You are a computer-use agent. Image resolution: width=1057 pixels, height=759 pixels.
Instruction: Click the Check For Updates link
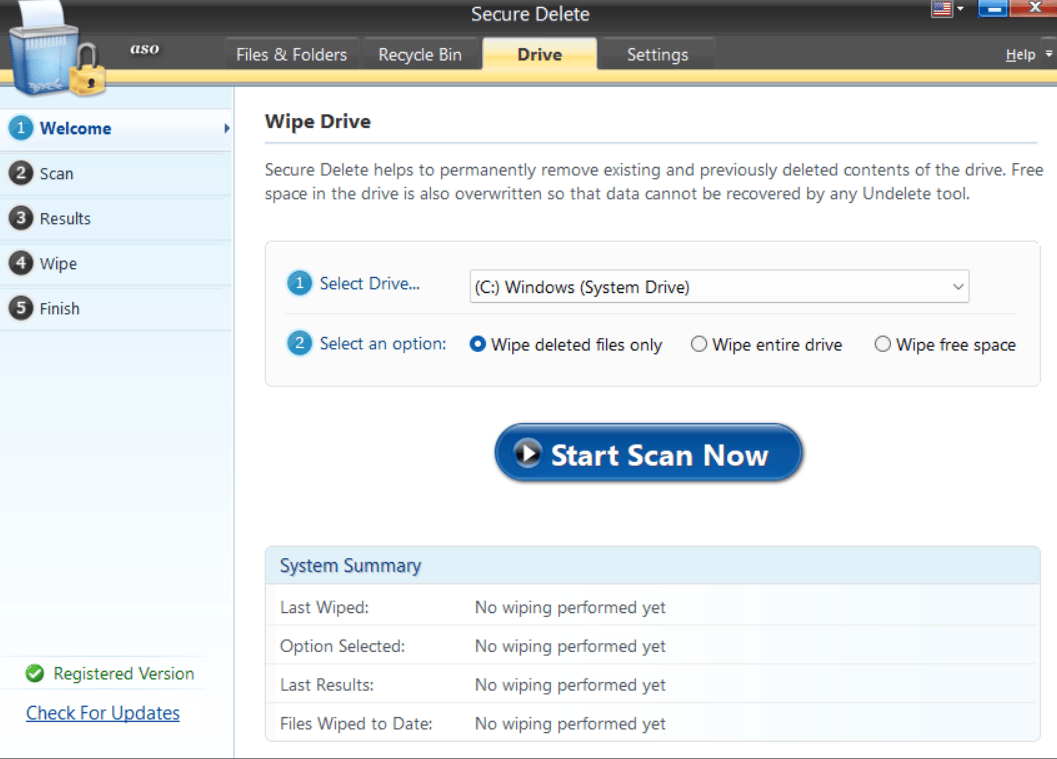103,713
